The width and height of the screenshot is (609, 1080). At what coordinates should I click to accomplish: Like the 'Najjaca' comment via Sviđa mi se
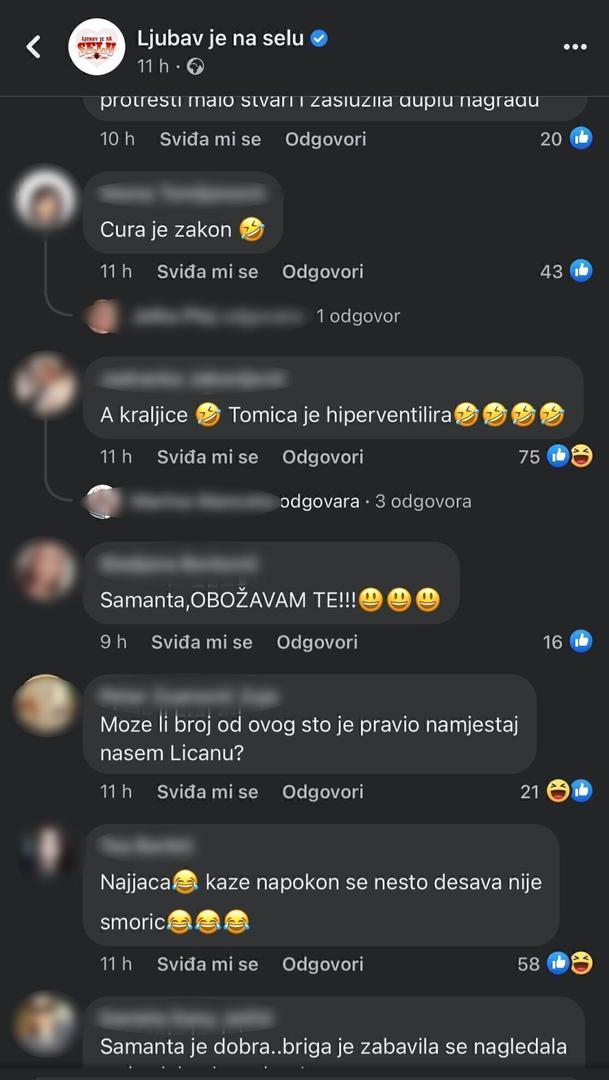click(x=207, y=964)
